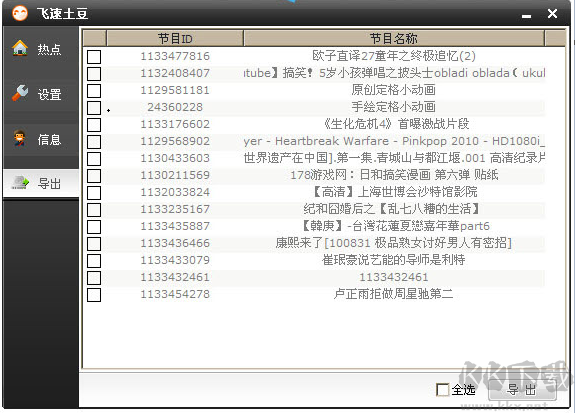575x413 pixels.
Task: Check the box for ID 1133477816
Action: [x=94, y=57]
